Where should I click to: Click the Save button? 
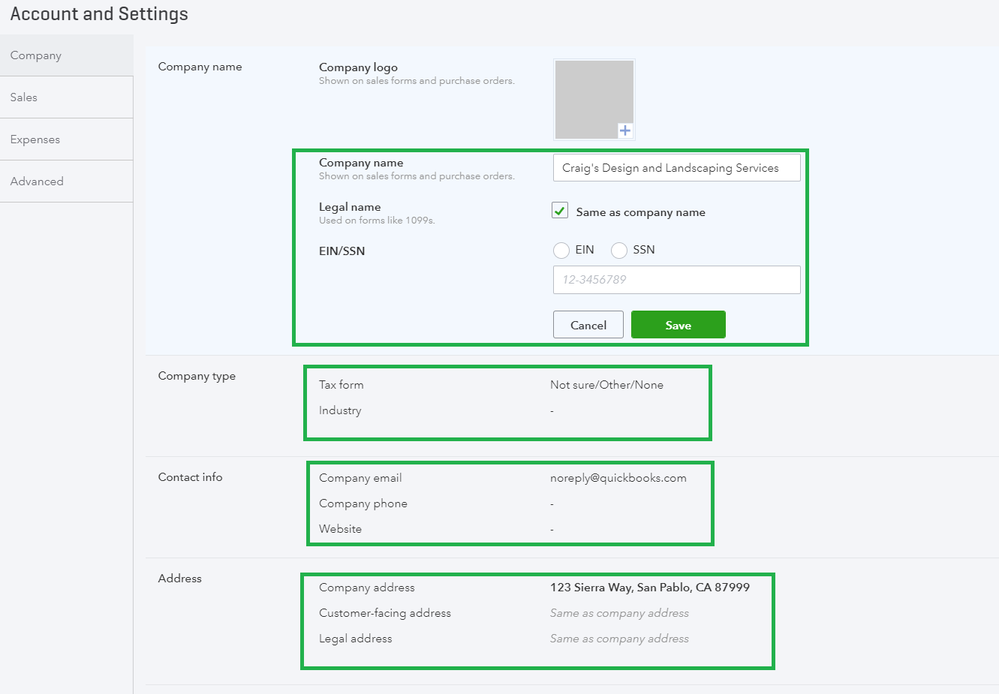coord(678,325)
